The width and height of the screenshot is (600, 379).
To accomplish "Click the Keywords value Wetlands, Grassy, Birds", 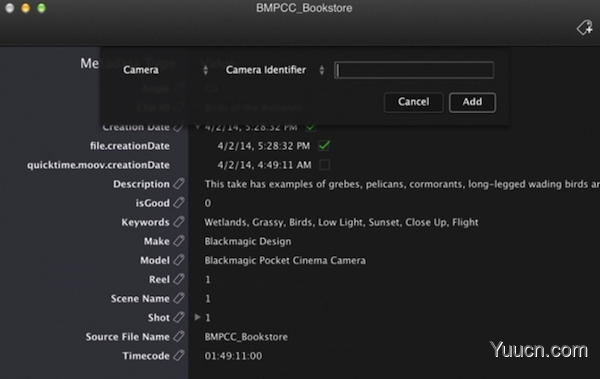I will [x=341, y=222].
